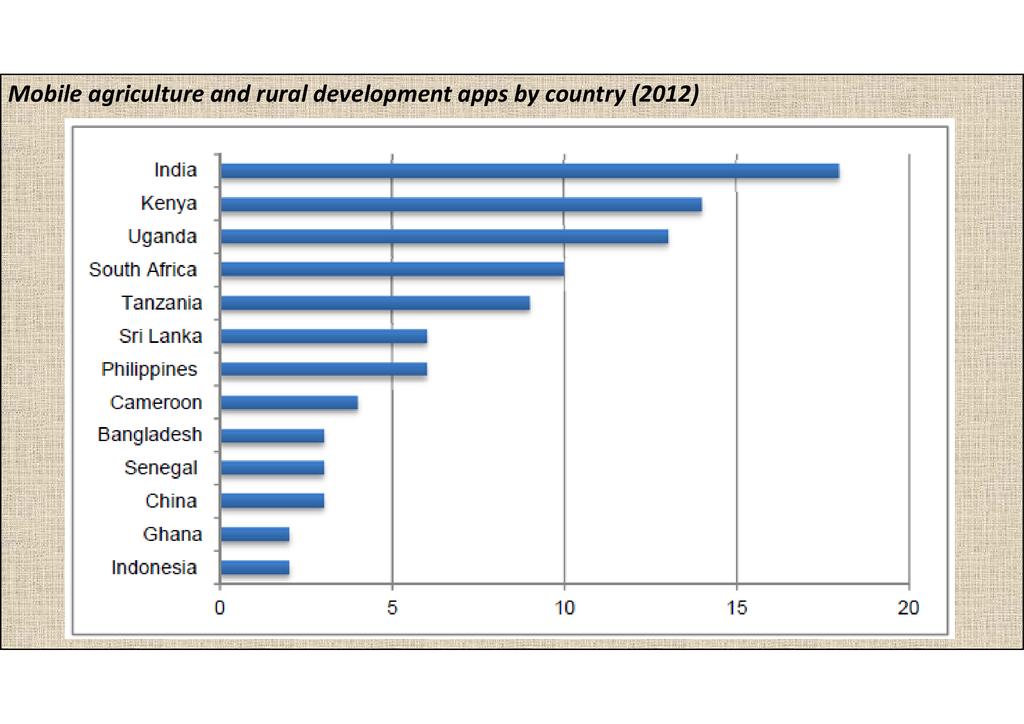The height and width of the screenshot is (724, 1024).
Task: Click the Tanzania bar
Action: coord(375,303)
